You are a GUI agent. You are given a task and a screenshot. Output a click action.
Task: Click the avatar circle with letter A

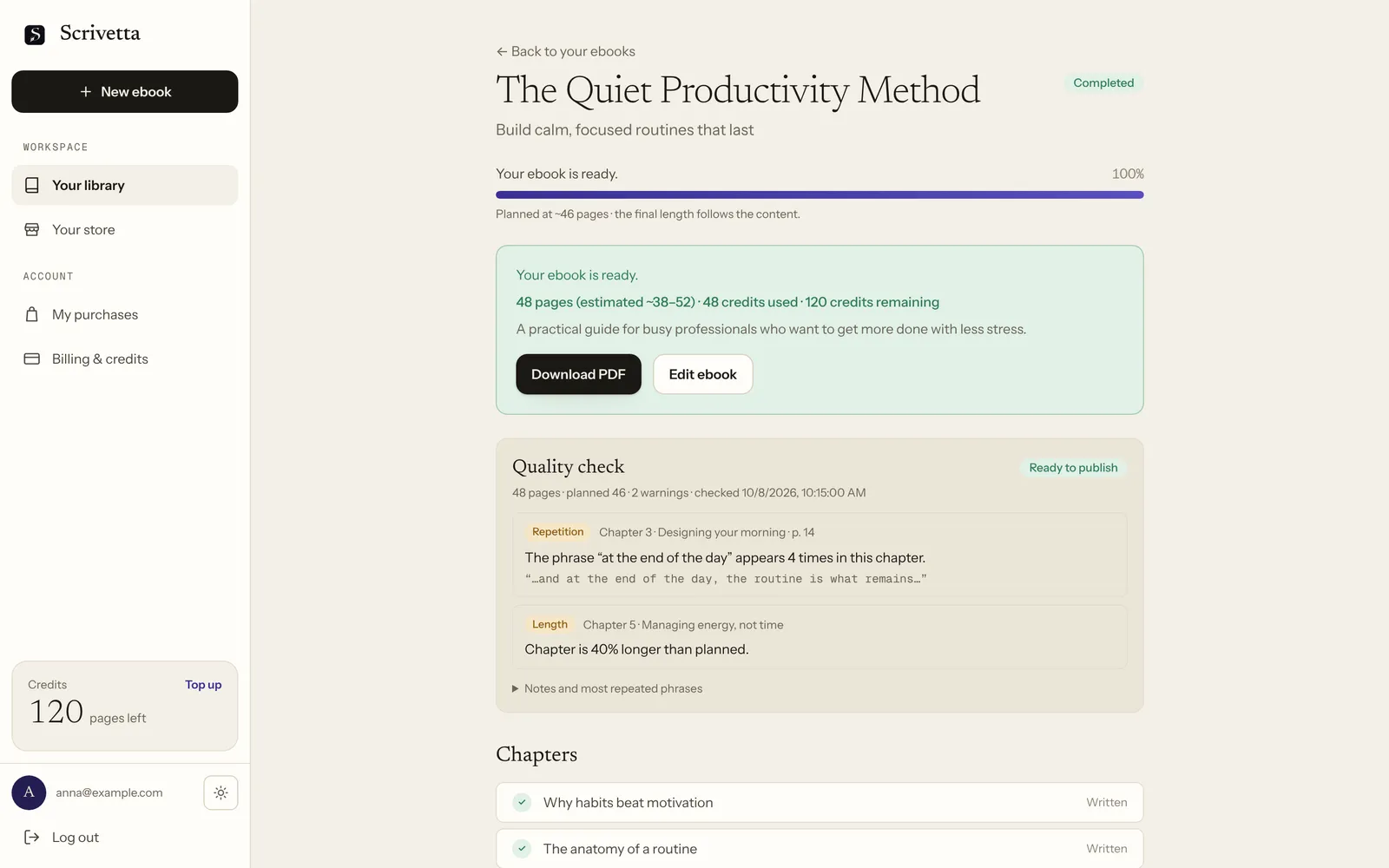pyautogui.click(x=29, y=792)
